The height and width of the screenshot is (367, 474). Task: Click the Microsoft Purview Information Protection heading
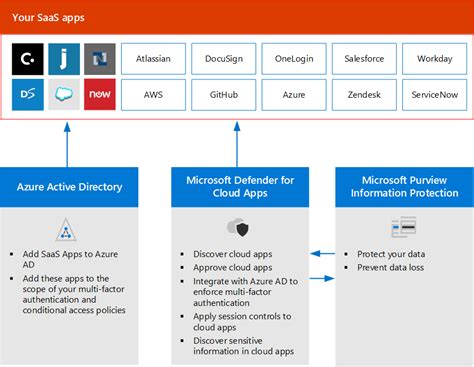click(x=404, y=187)
